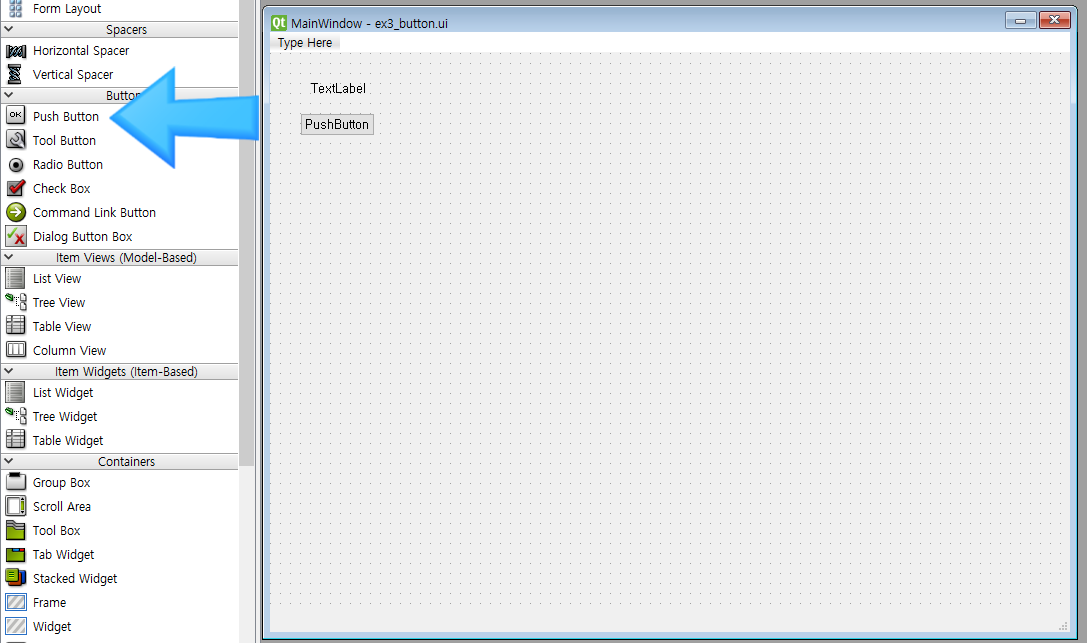Select the Stacked Widget icon
Viewport: 1087px width, 643px height.
(15, 577)
